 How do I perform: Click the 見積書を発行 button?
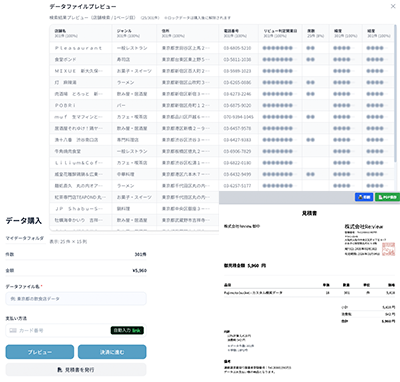click(x=76, y=370)
